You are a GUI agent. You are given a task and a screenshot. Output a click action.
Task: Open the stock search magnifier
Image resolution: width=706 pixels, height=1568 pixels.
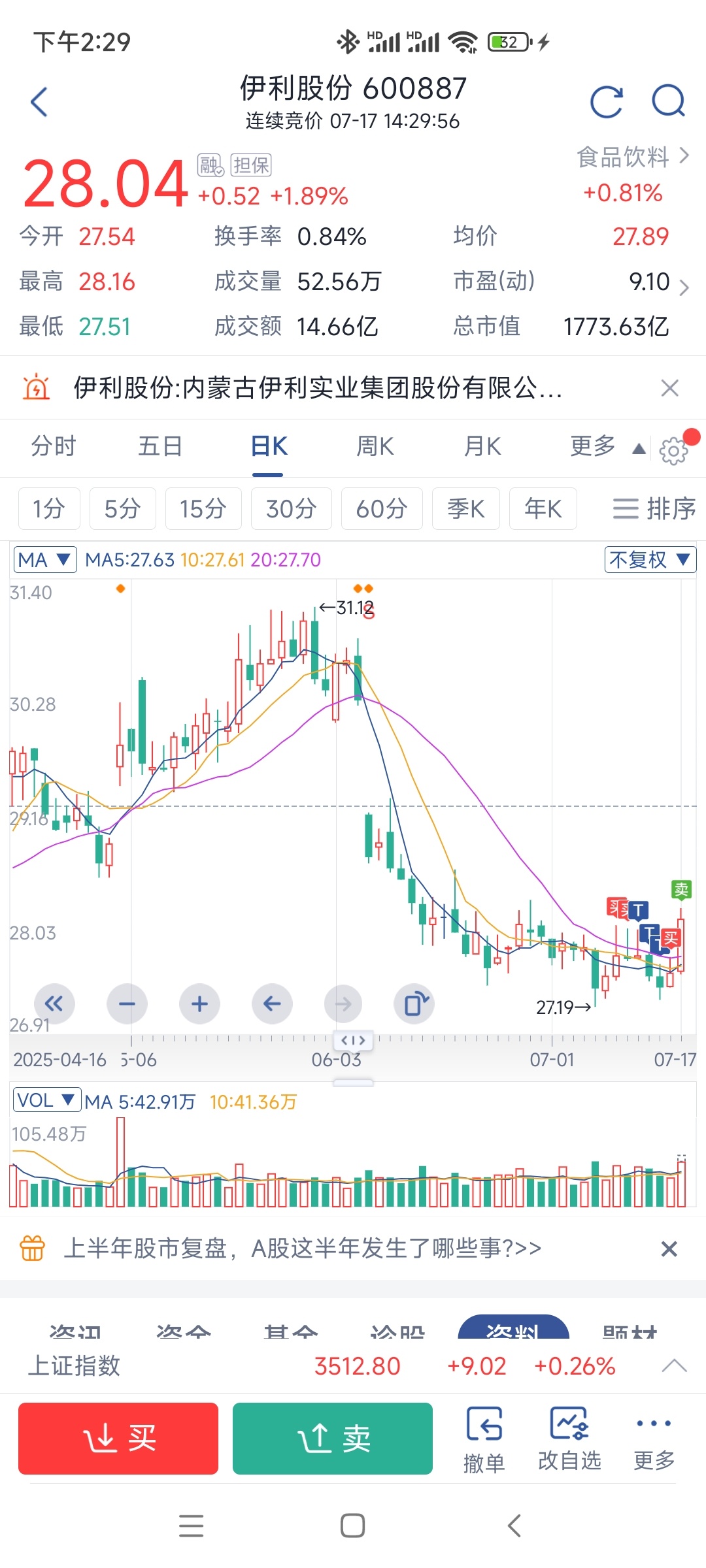click(x=668, y=102)
